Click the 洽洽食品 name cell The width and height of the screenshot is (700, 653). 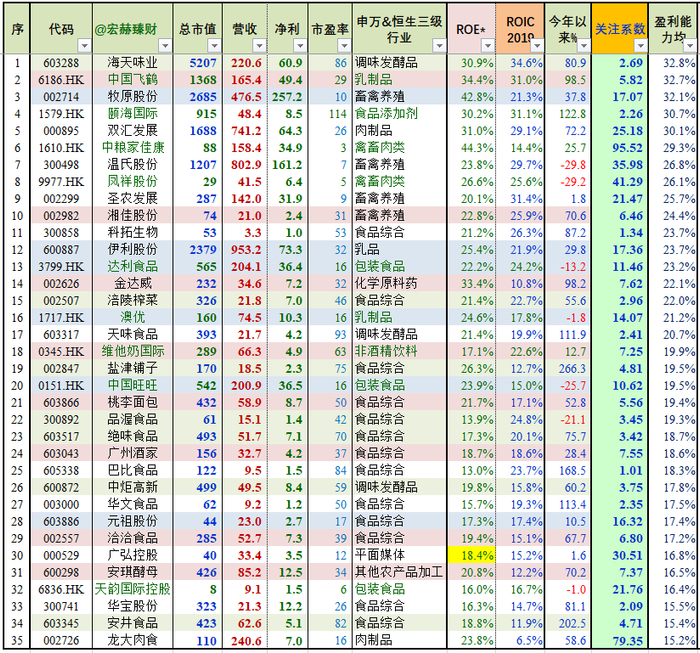click(x=133, y=538)
